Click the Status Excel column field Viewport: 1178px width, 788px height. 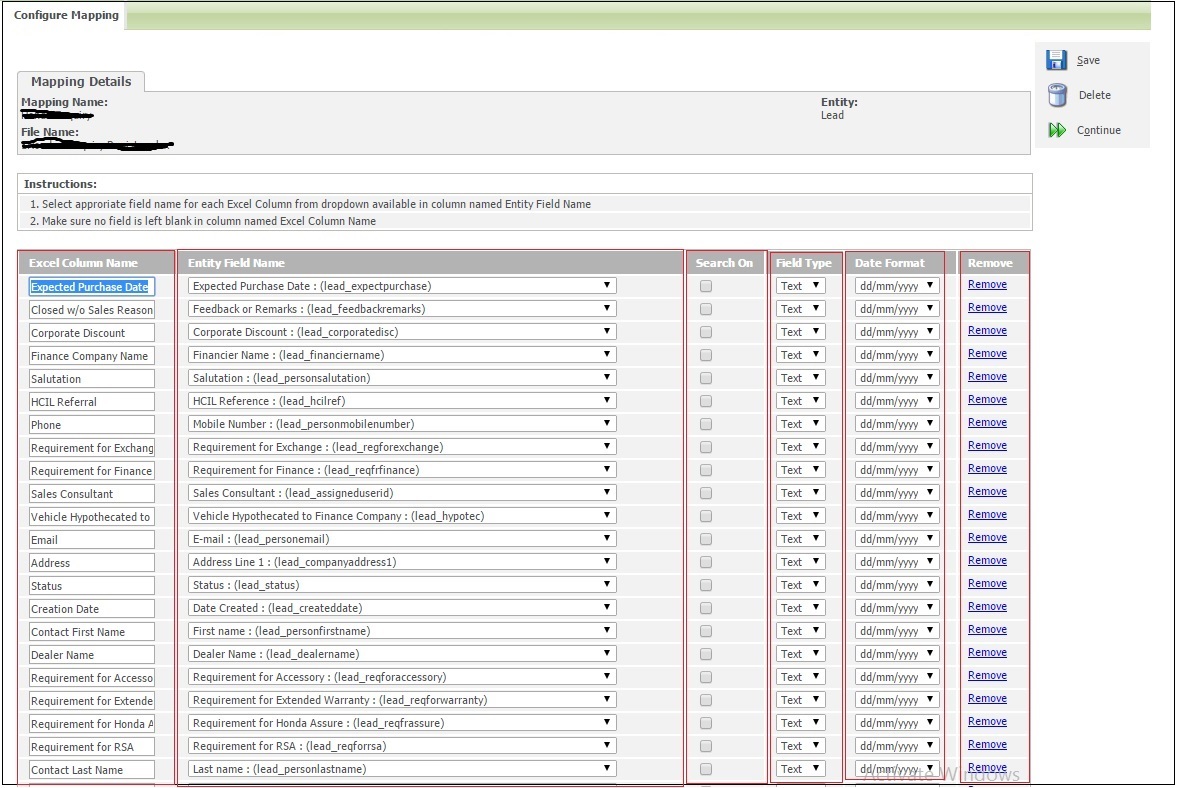pyautogui.click(x=92, y=586)
